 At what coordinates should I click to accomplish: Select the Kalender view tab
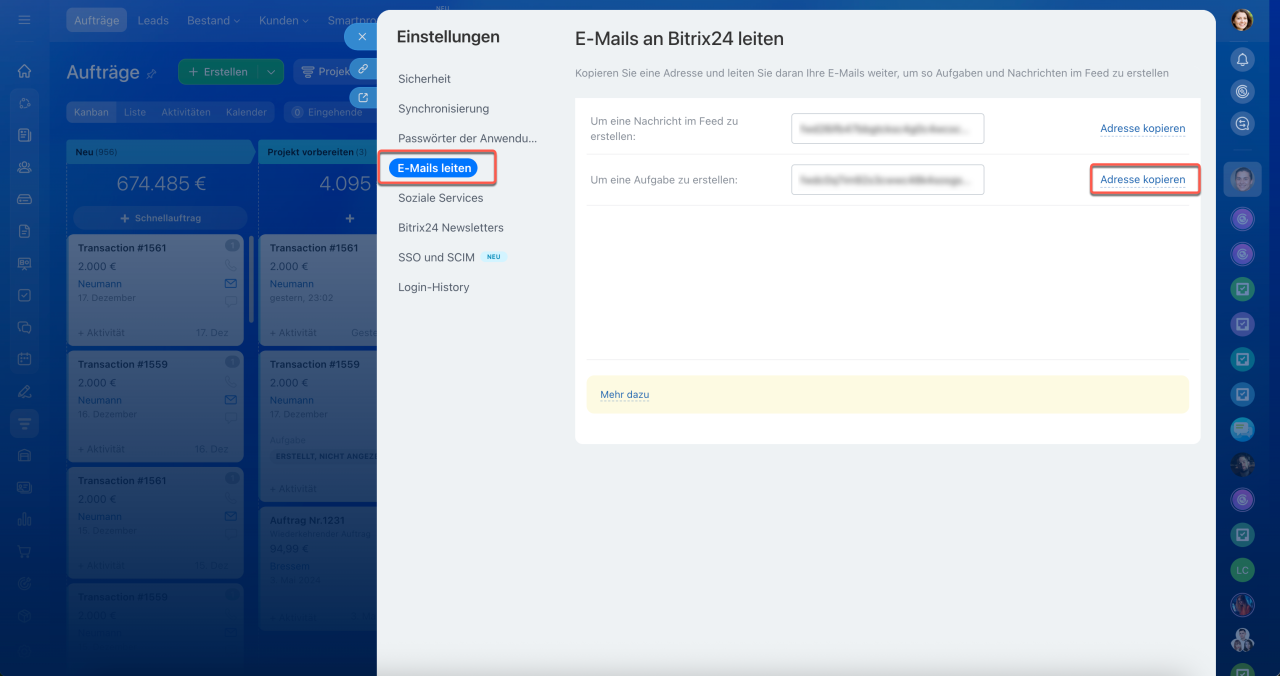[246, 112]
